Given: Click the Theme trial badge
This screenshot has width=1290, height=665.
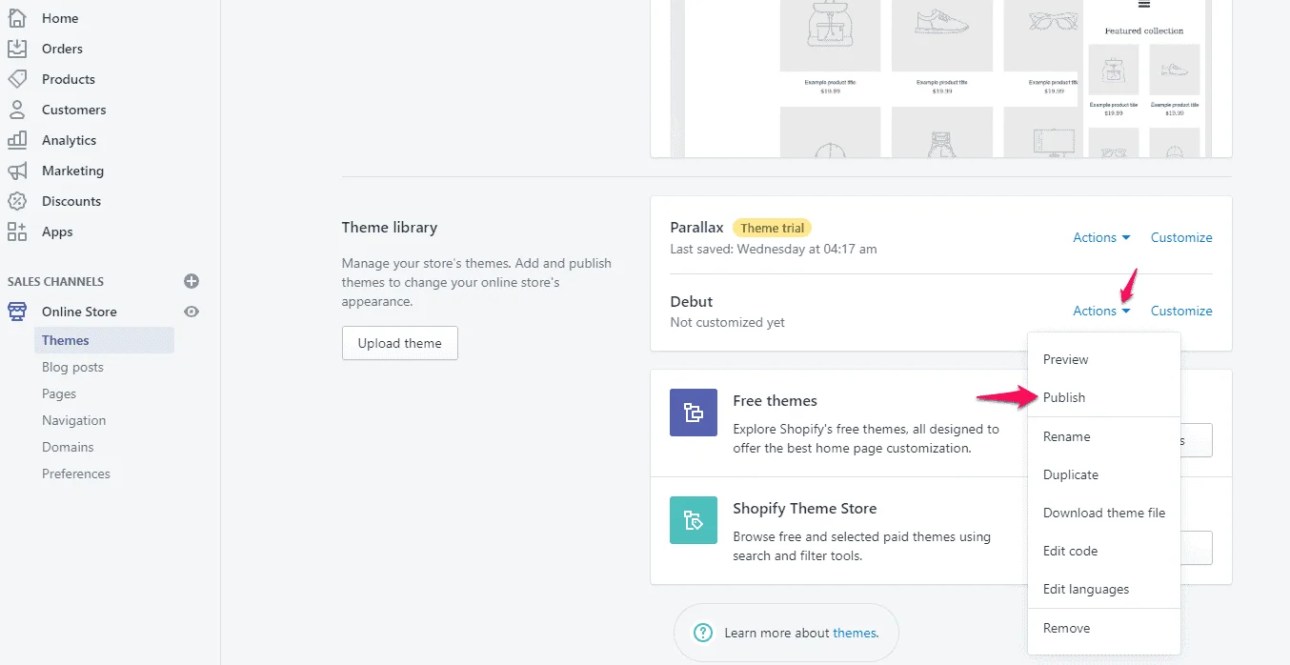Looking at the screenshot, I should 772,228.
